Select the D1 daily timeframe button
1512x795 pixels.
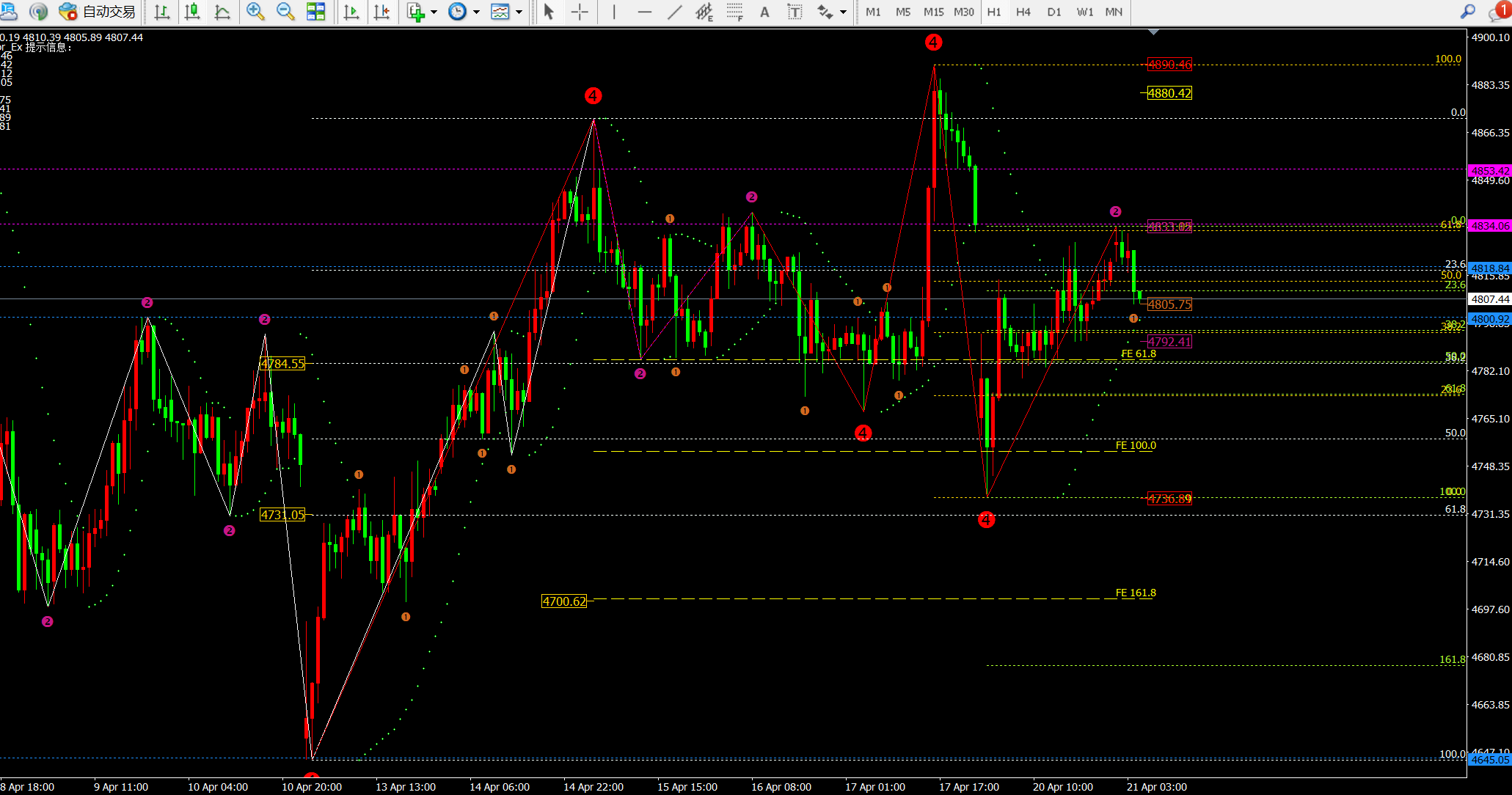[1054, 12]
